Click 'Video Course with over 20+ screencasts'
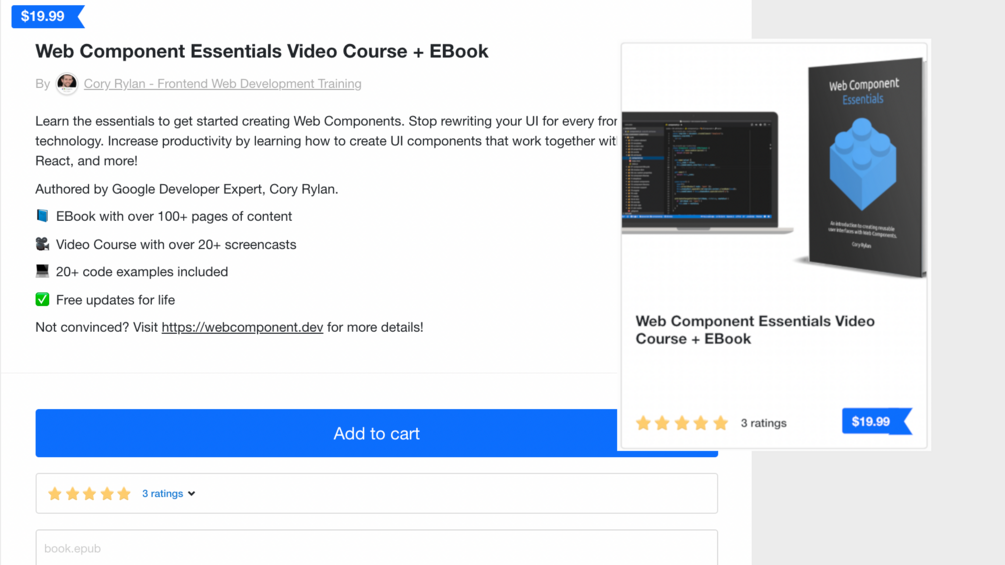The height and width of the screenshot is (565, 1005). 176,245
